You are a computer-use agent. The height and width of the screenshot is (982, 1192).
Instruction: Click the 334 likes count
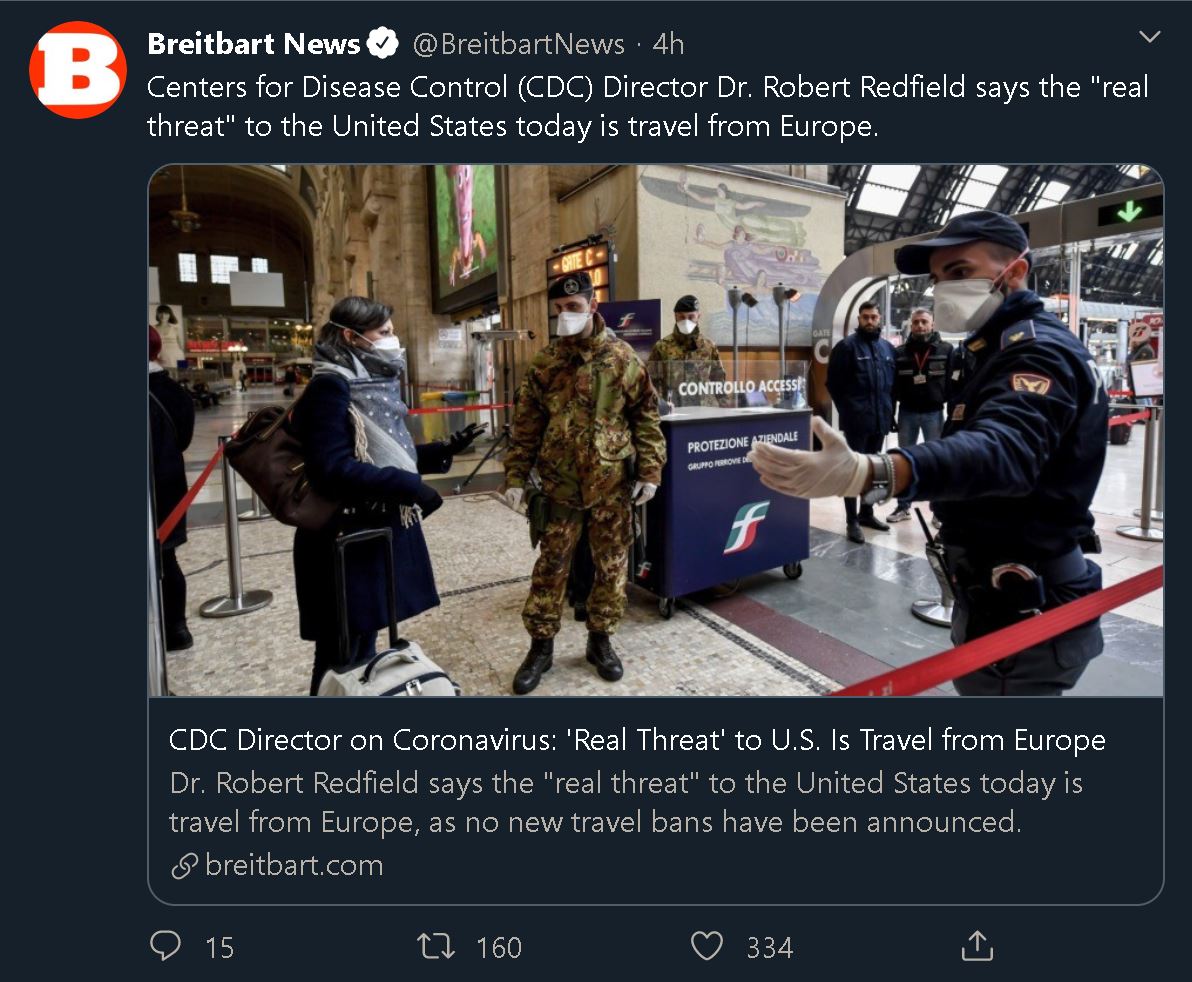pos(769,948)
